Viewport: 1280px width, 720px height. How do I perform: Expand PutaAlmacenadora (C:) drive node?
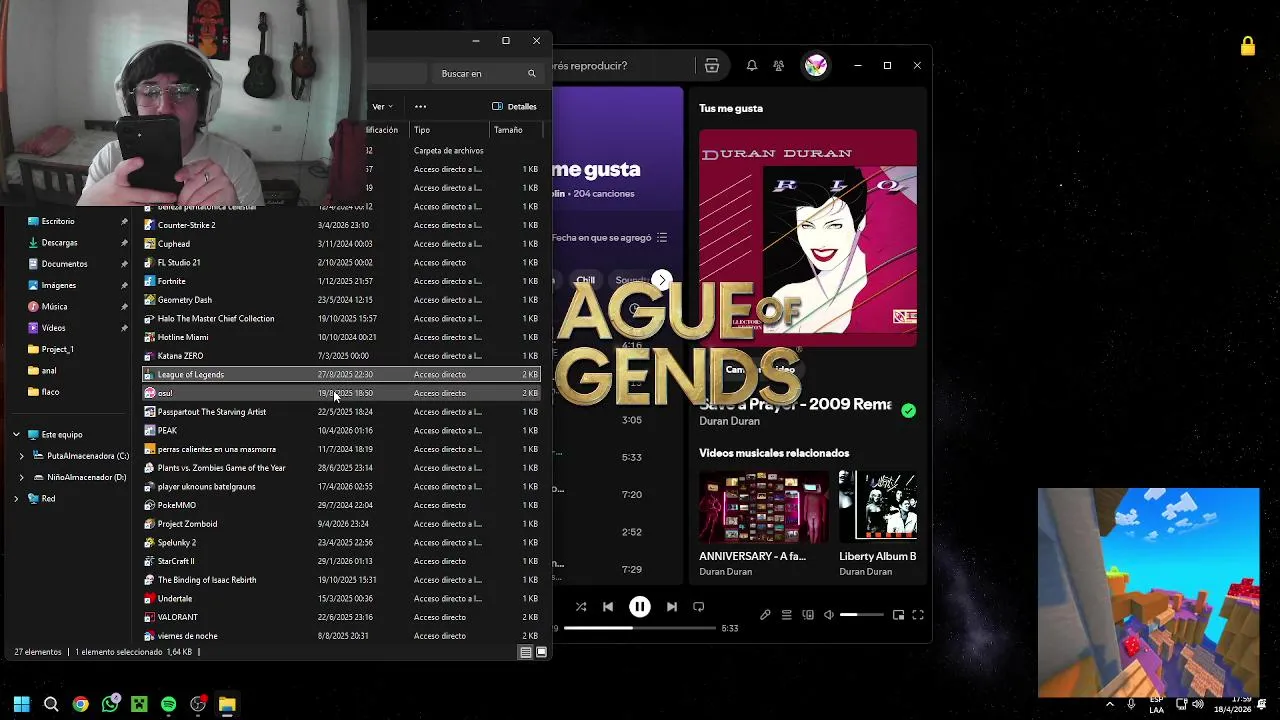[x=22, y=456]
